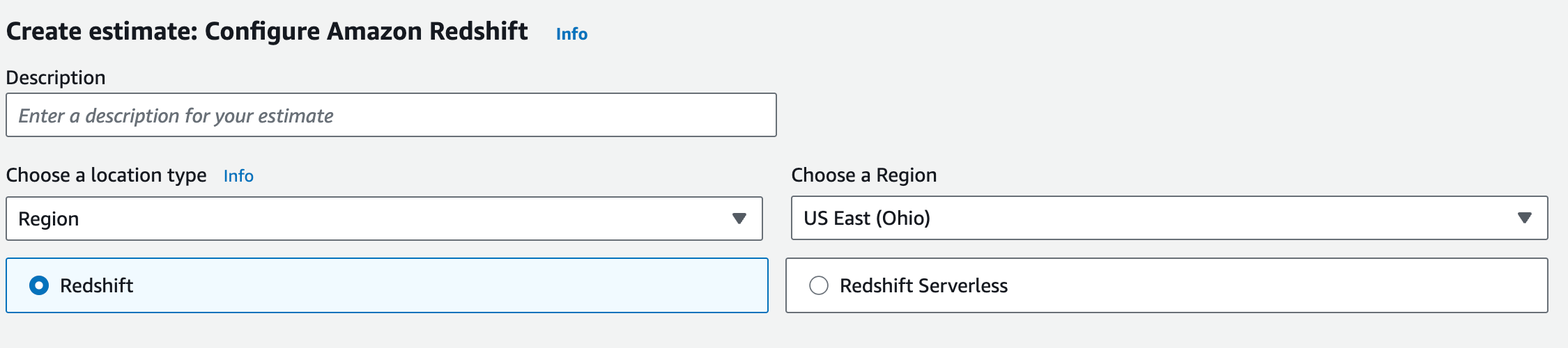Click the Redshift Serverless label text
Image resolution: width=1568 pixels, height=348 pixels.
coord(923,285)
